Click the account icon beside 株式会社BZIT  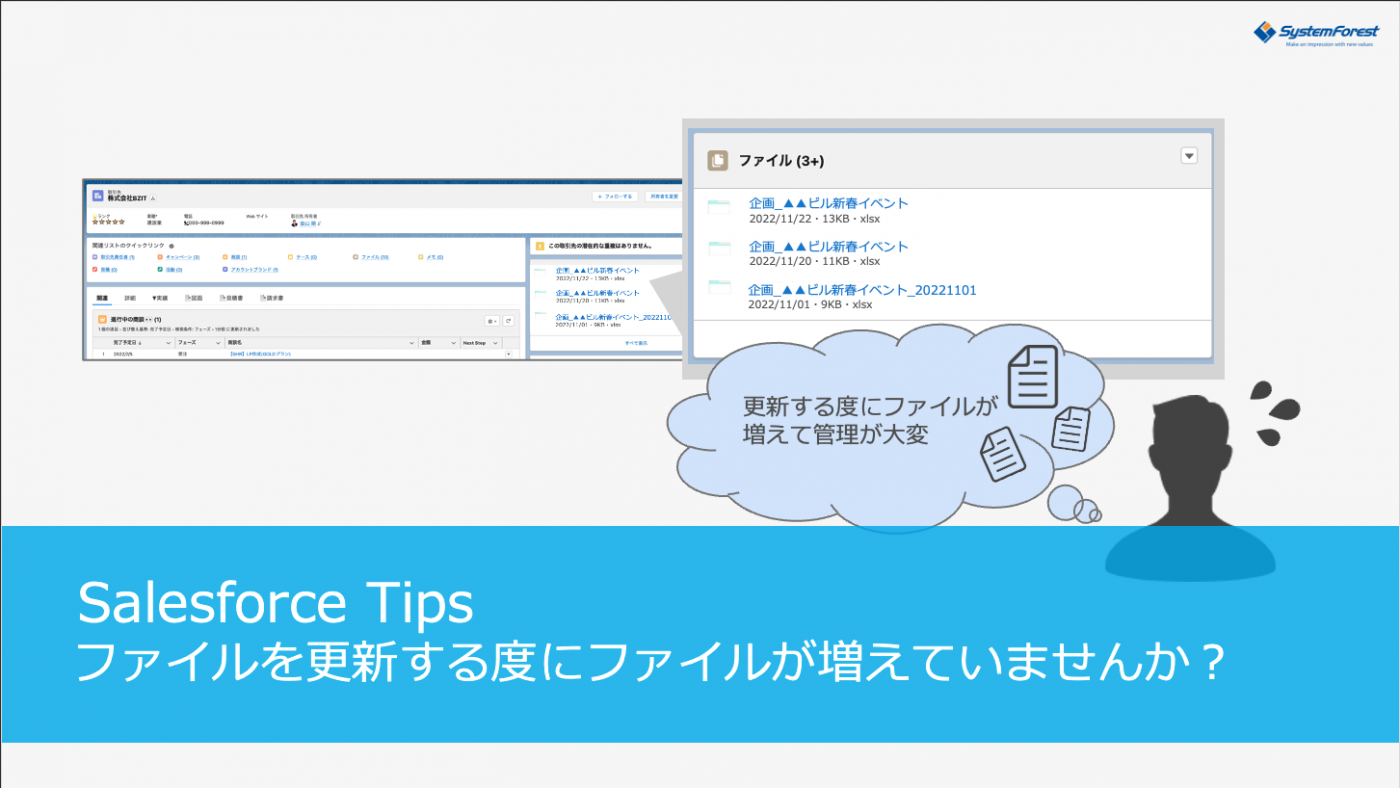(98, 196)
